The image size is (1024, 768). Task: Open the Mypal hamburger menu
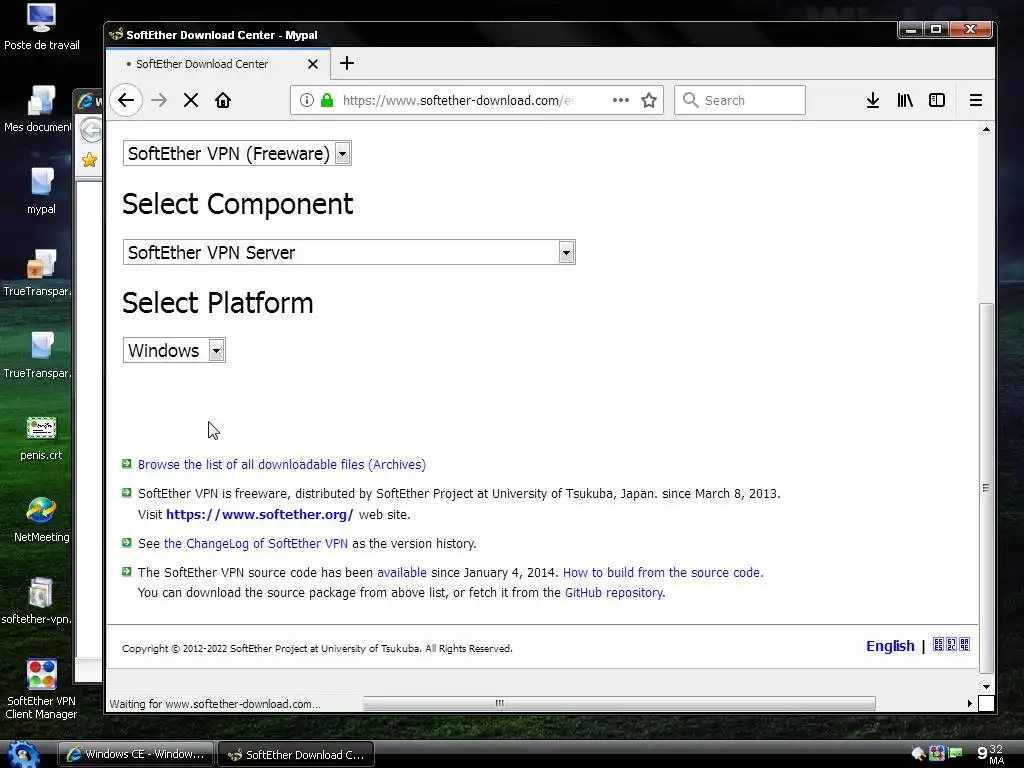(976, 100)
